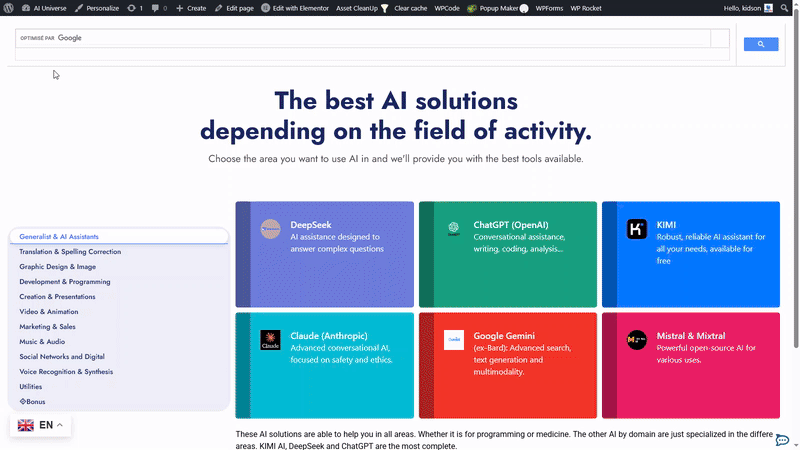The height and width of the screenshot is (450, 800).
Task: Click the blue search button
Action: (761, 44)
